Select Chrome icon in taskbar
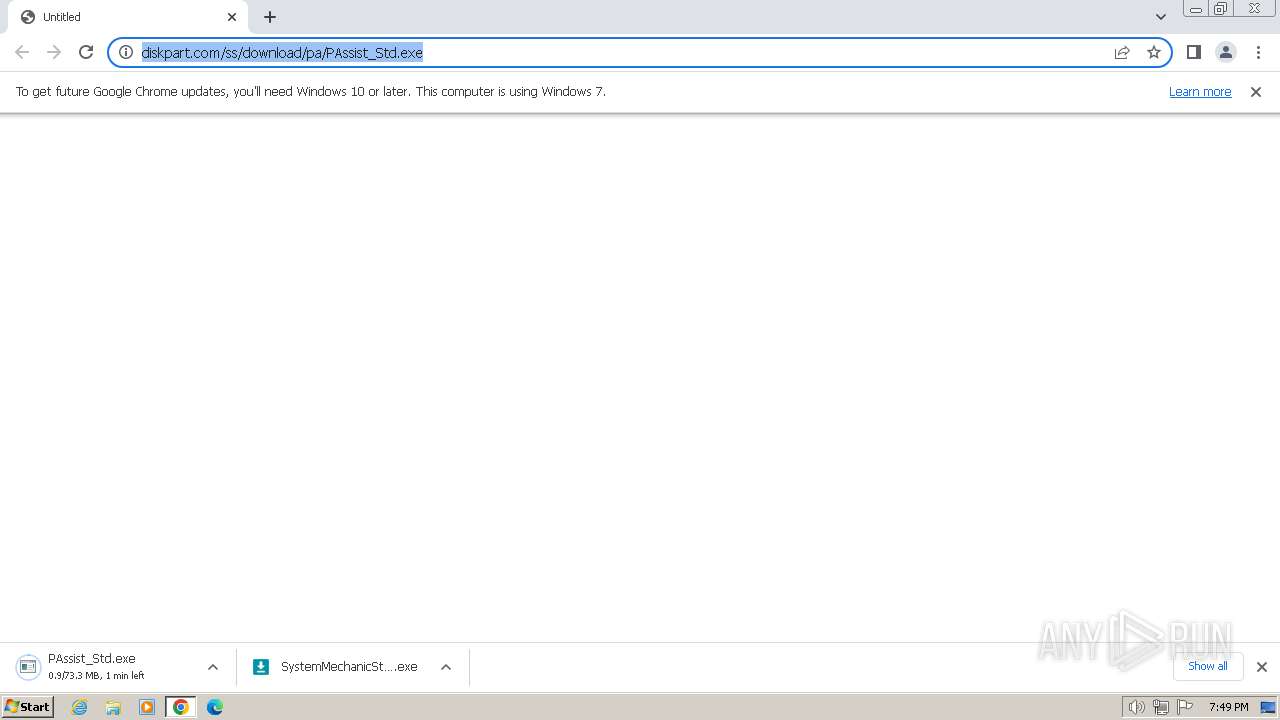The width and height of the screenshot is (1280, 720). (181, 707)
